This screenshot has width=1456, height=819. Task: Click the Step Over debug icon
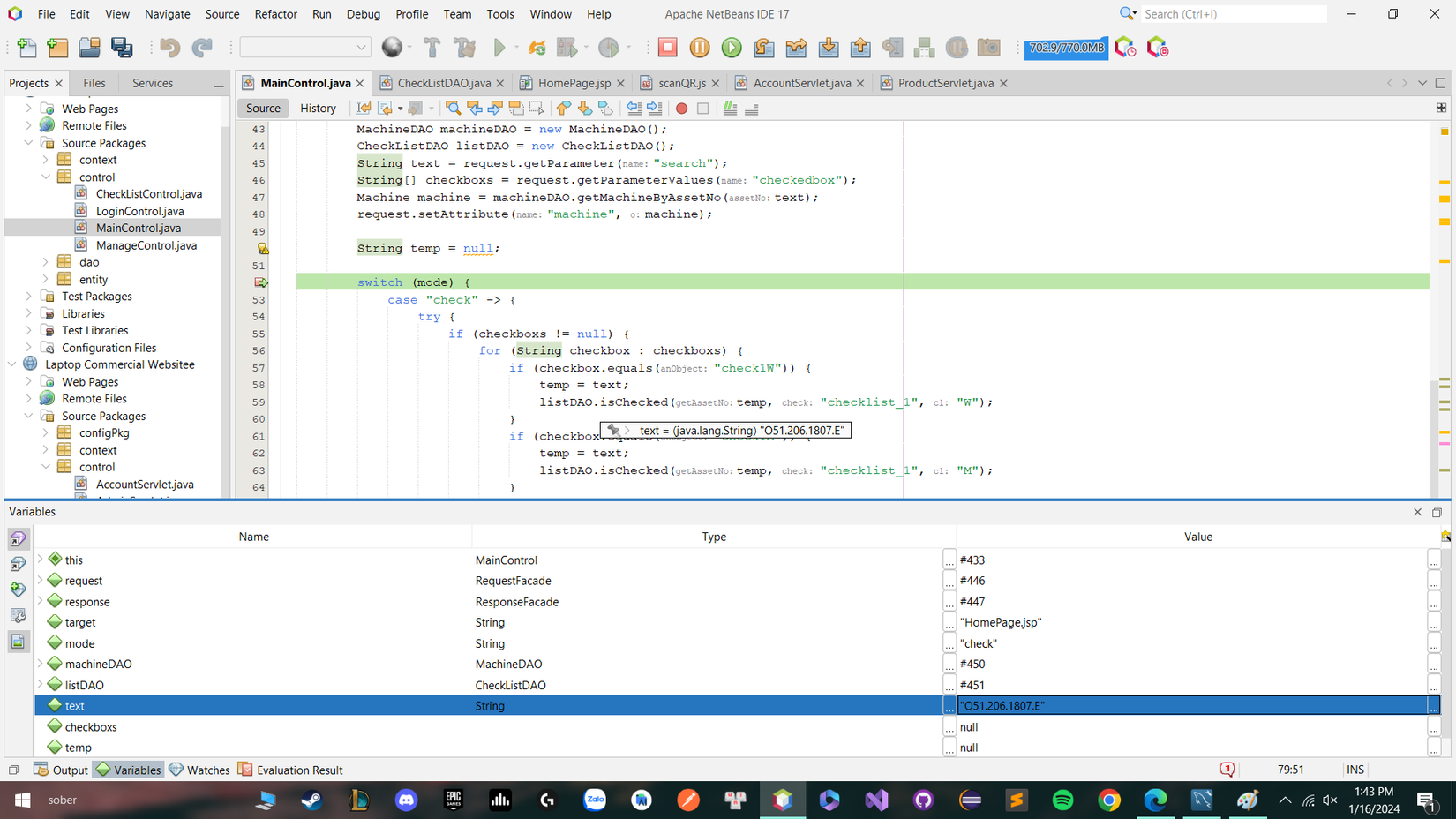pyautogui.click(x=764, y=48)
